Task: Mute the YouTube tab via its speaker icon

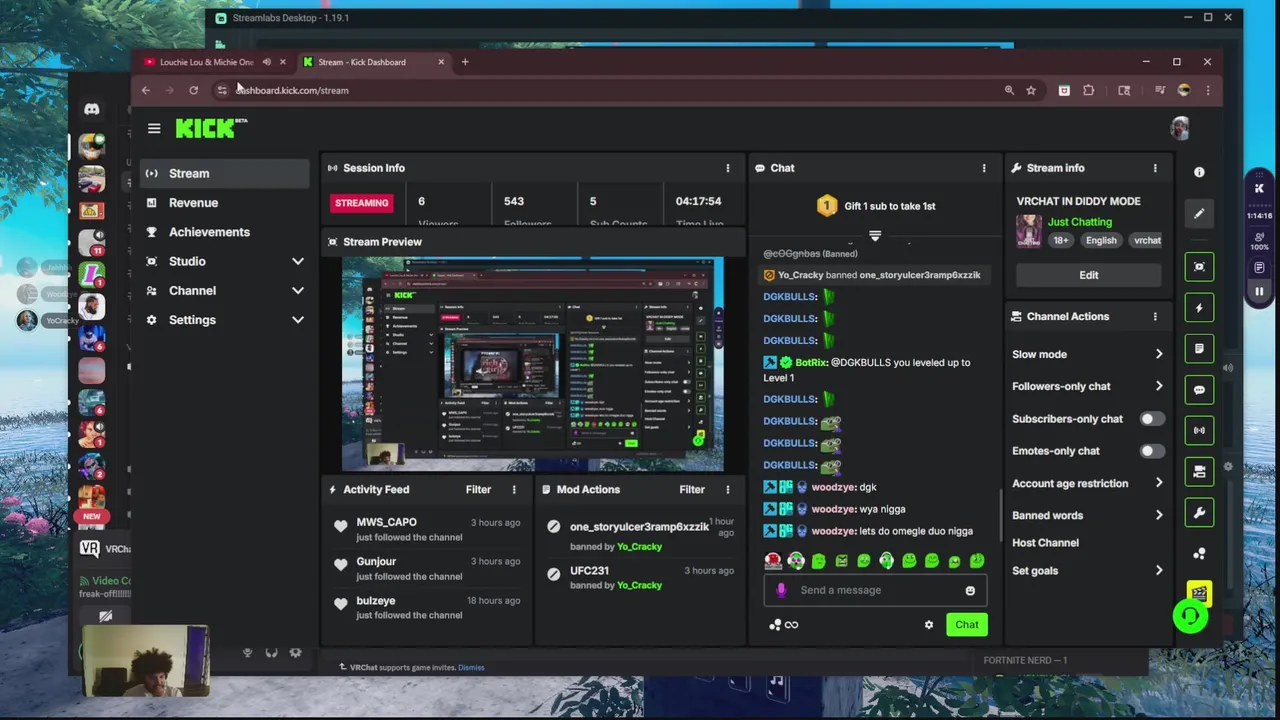Action: point(267,62)
